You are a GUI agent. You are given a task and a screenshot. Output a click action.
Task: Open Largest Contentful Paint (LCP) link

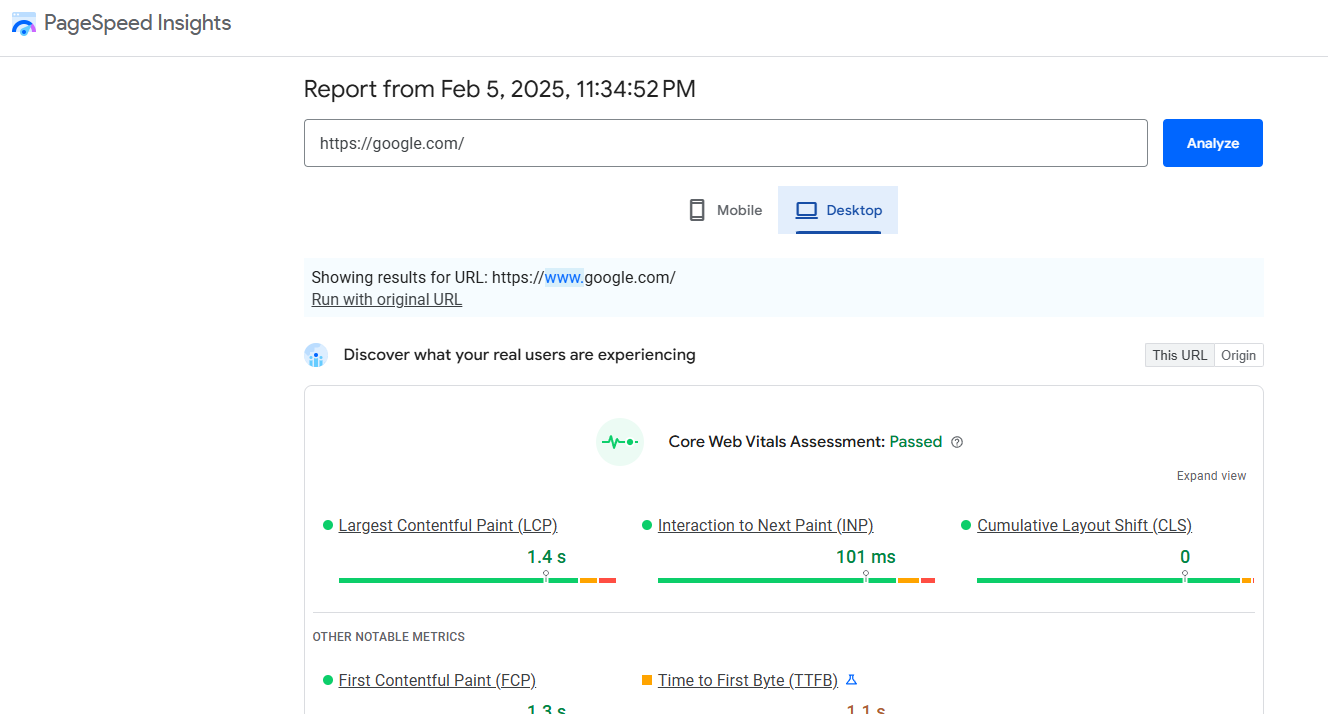[x=447, y=525]
